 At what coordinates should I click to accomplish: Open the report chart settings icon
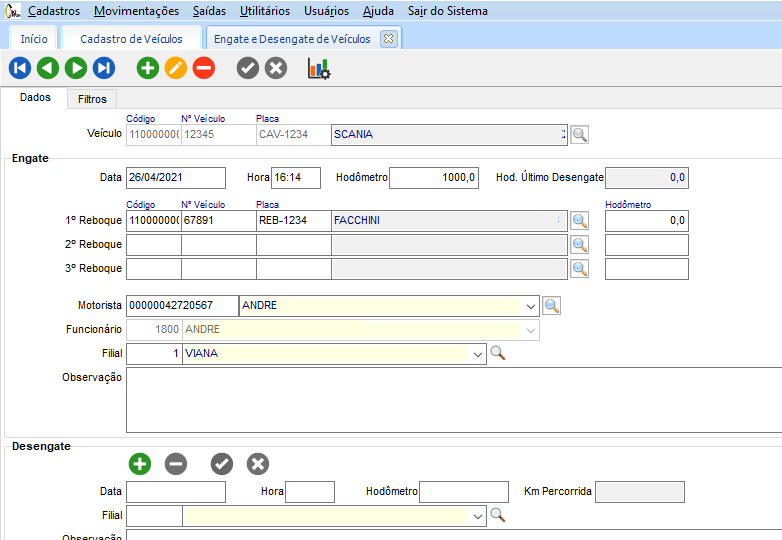(x=318, y=68)
